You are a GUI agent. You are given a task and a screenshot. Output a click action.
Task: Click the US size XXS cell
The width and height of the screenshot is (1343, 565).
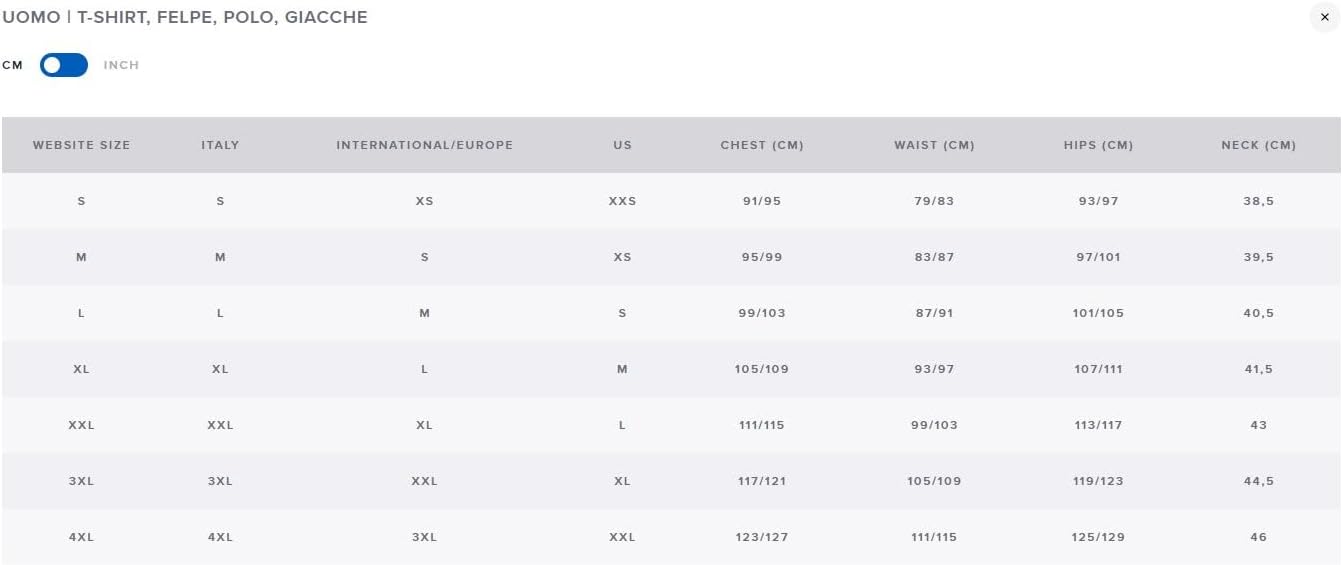click(x=622, y=201)
